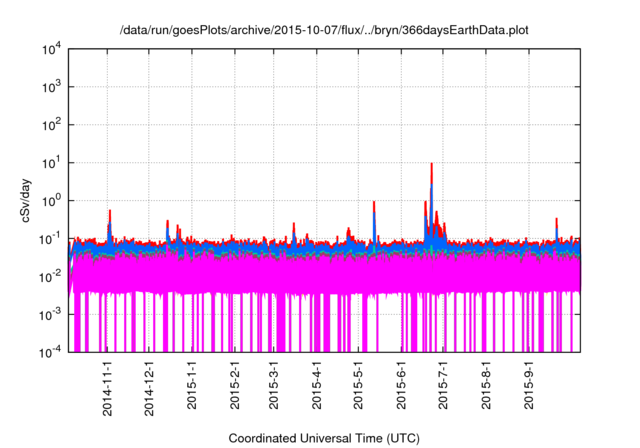
Task: Select the 2015-5-1 date tick label
Action: tap(358, 387)
